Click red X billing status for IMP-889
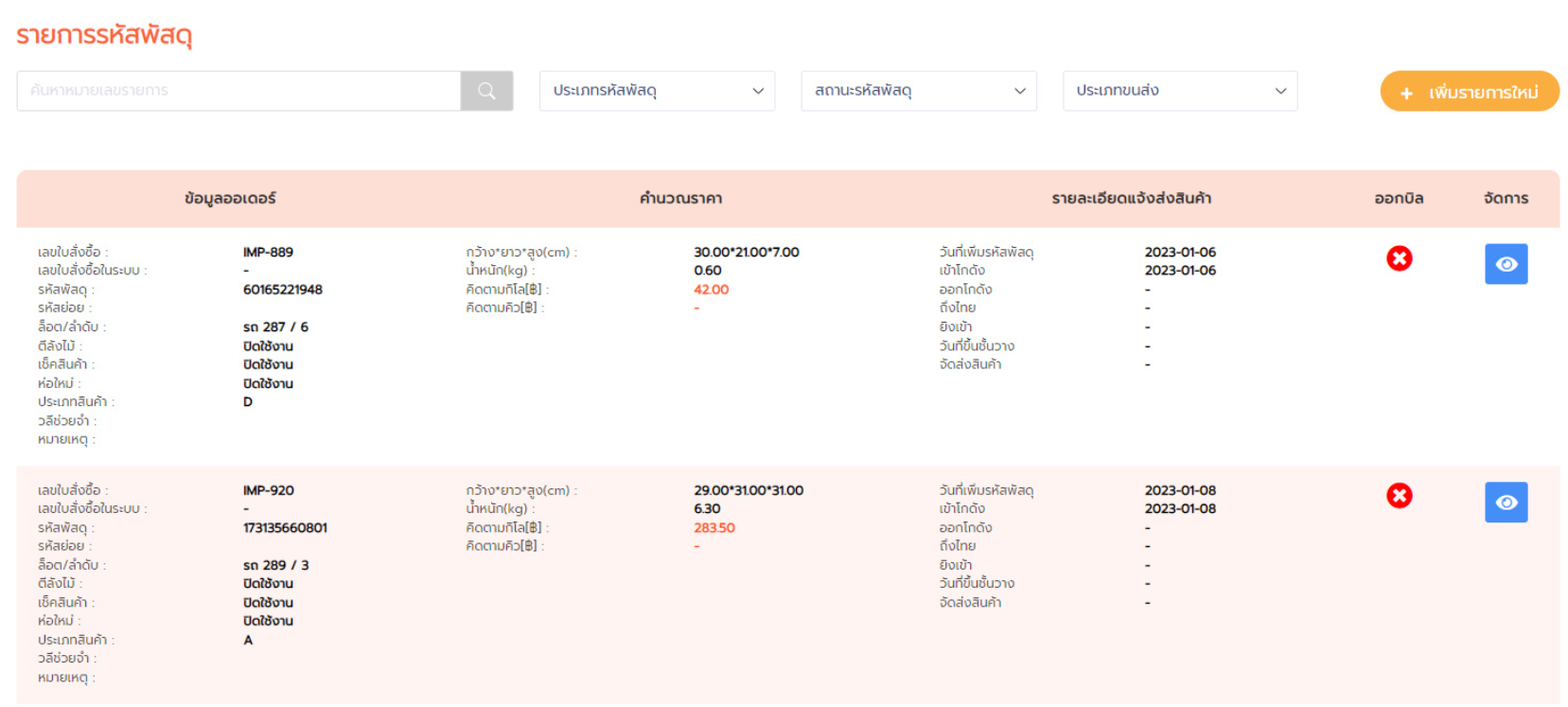1568x707 pixels. (x=1399, y=258)
